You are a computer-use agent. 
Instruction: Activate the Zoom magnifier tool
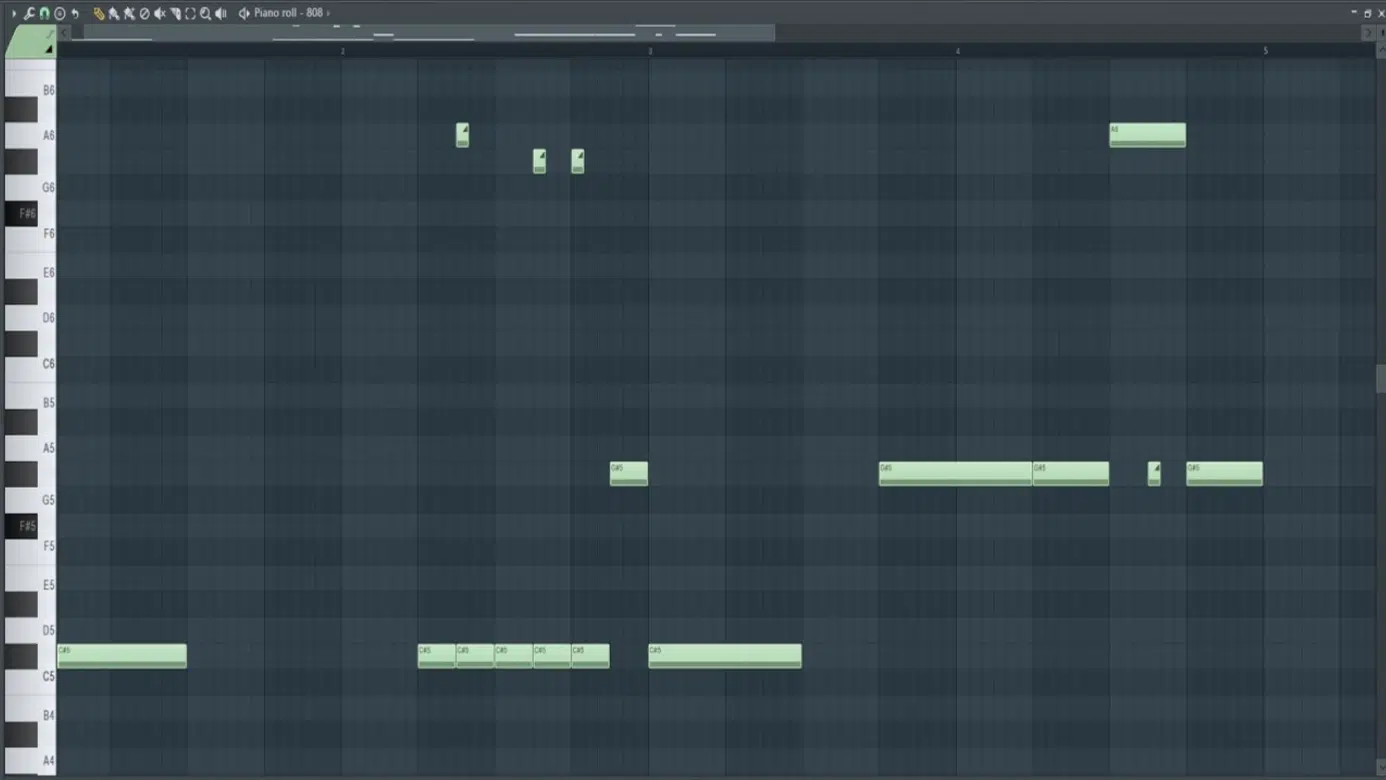click(x=205, y=13)
